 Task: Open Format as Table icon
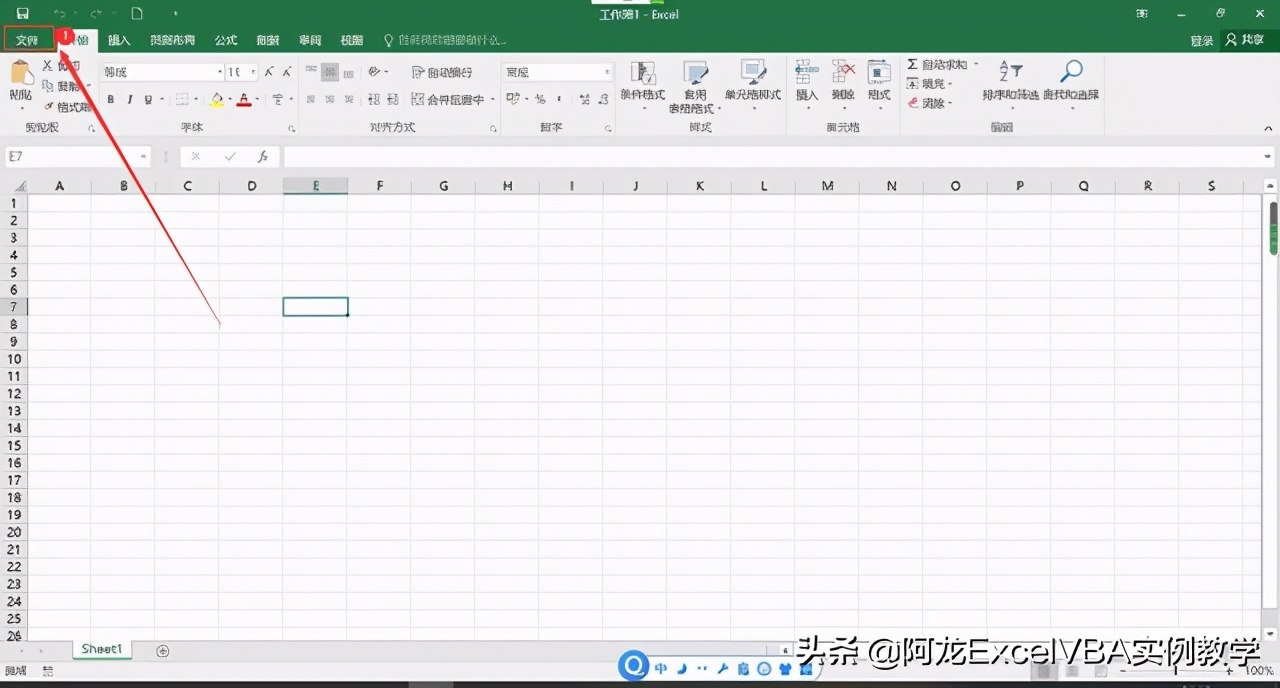tap(695, 73)
